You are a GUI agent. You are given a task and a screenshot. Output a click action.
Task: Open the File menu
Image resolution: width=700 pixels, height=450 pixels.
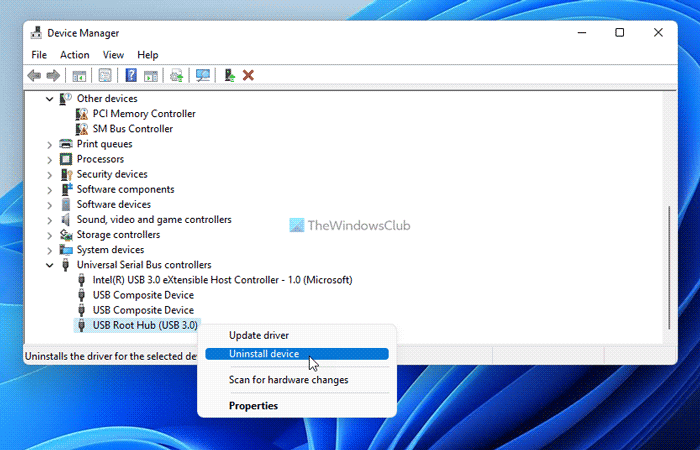pyautogui.click(x=39, y=55)
